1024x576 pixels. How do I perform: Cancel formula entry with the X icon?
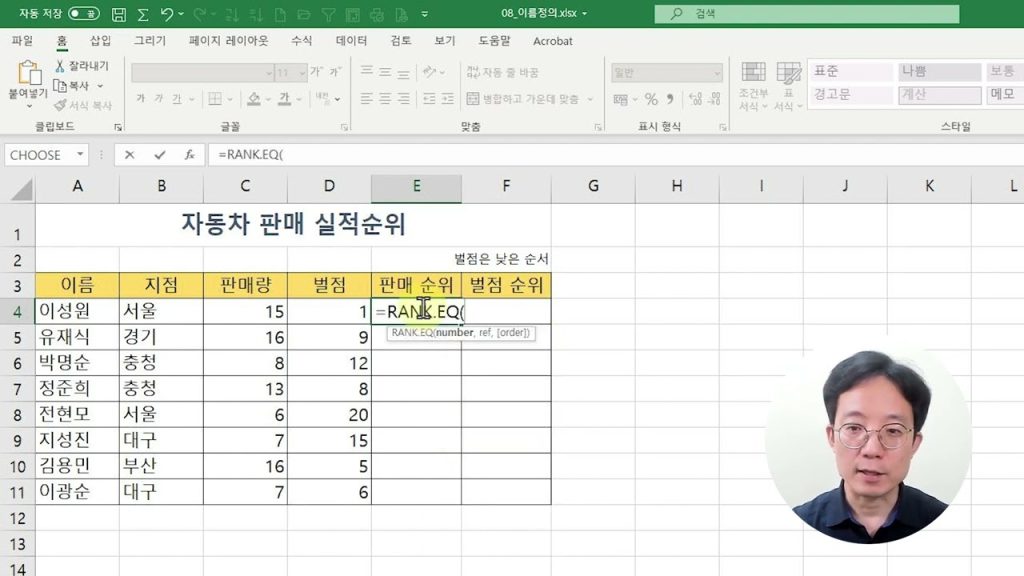(x=130, y=155)
